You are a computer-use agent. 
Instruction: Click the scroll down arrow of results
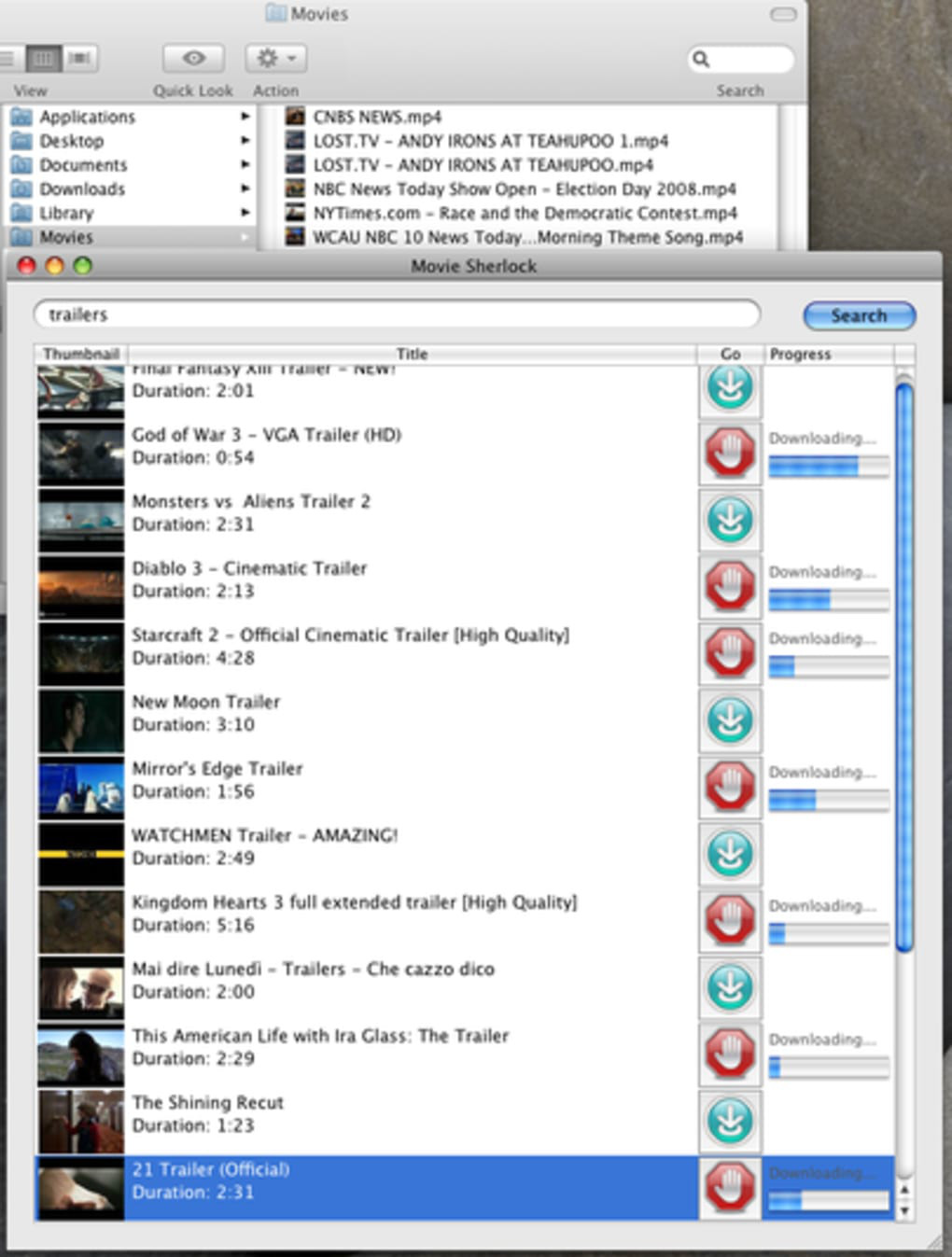903,1211
